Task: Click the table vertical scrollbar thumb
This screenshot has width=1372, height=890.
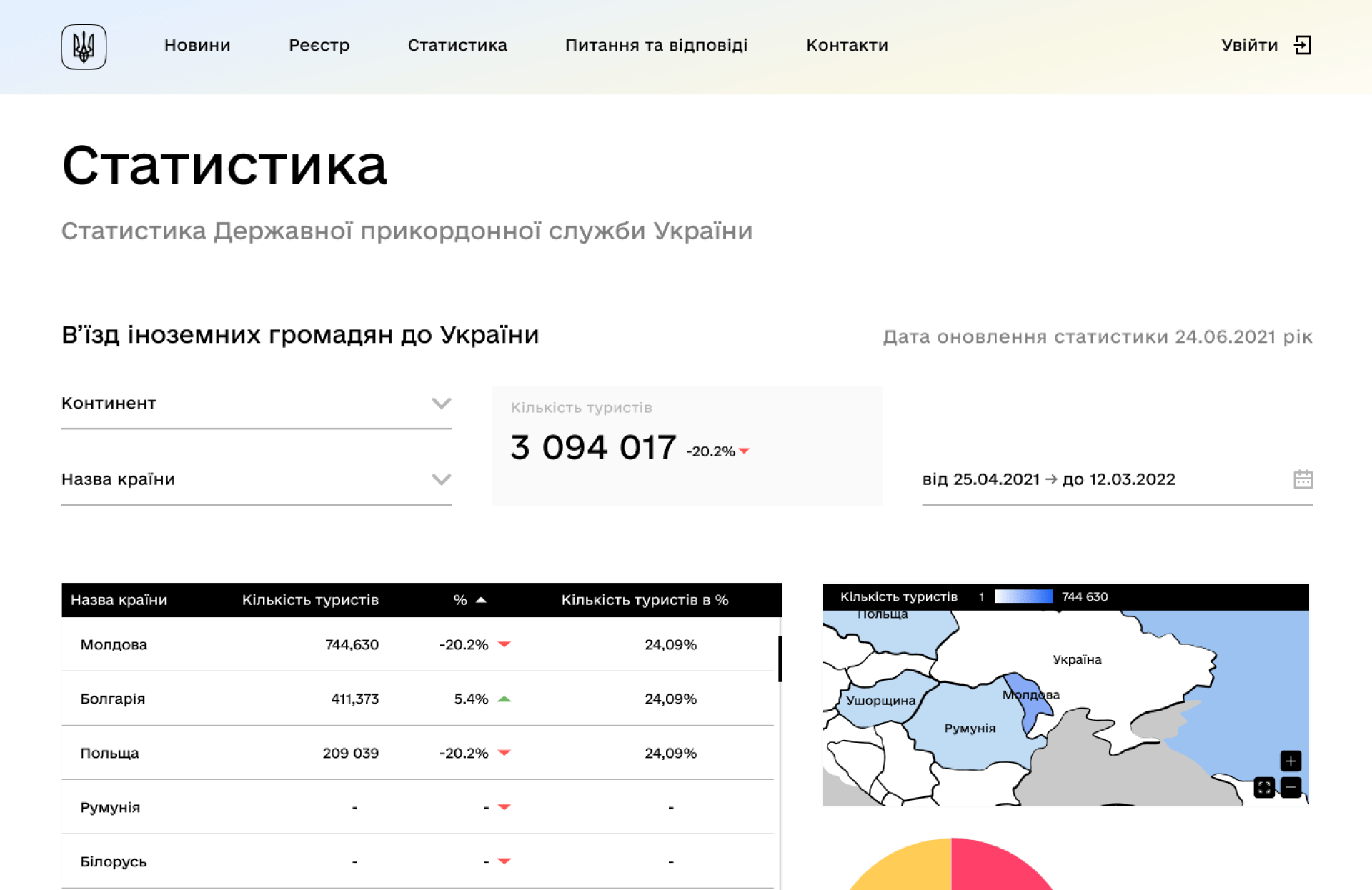Action: pos(780,659)
